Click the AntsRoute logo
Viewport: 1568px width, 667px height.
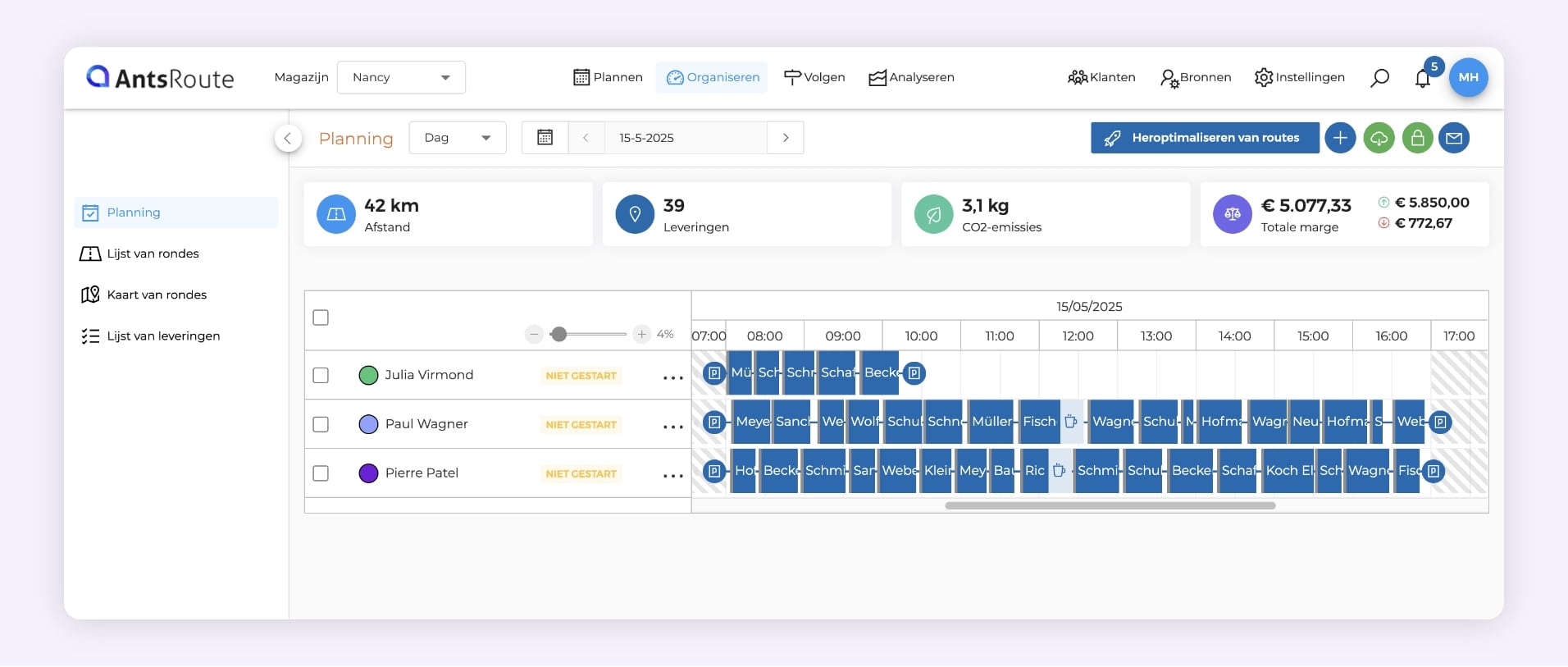coord(160,77)
